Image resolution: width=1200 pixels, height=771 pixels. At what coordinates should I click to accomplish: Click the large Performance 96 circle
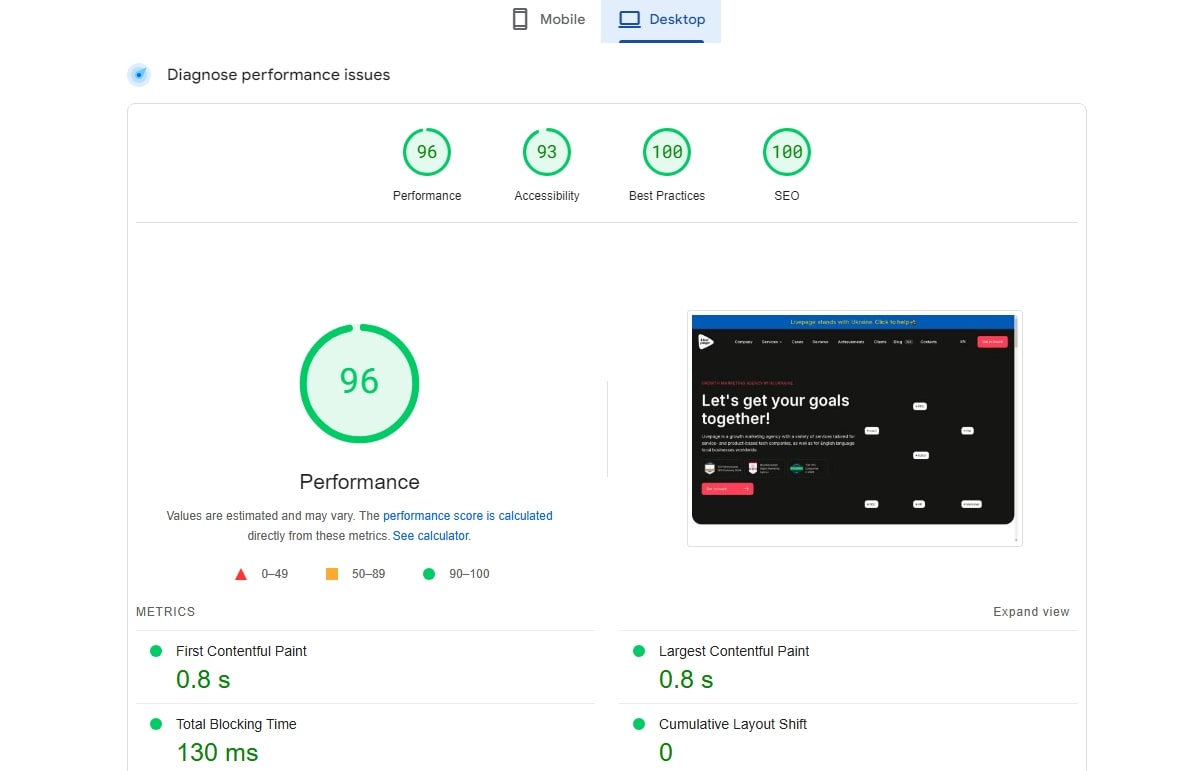359,382
